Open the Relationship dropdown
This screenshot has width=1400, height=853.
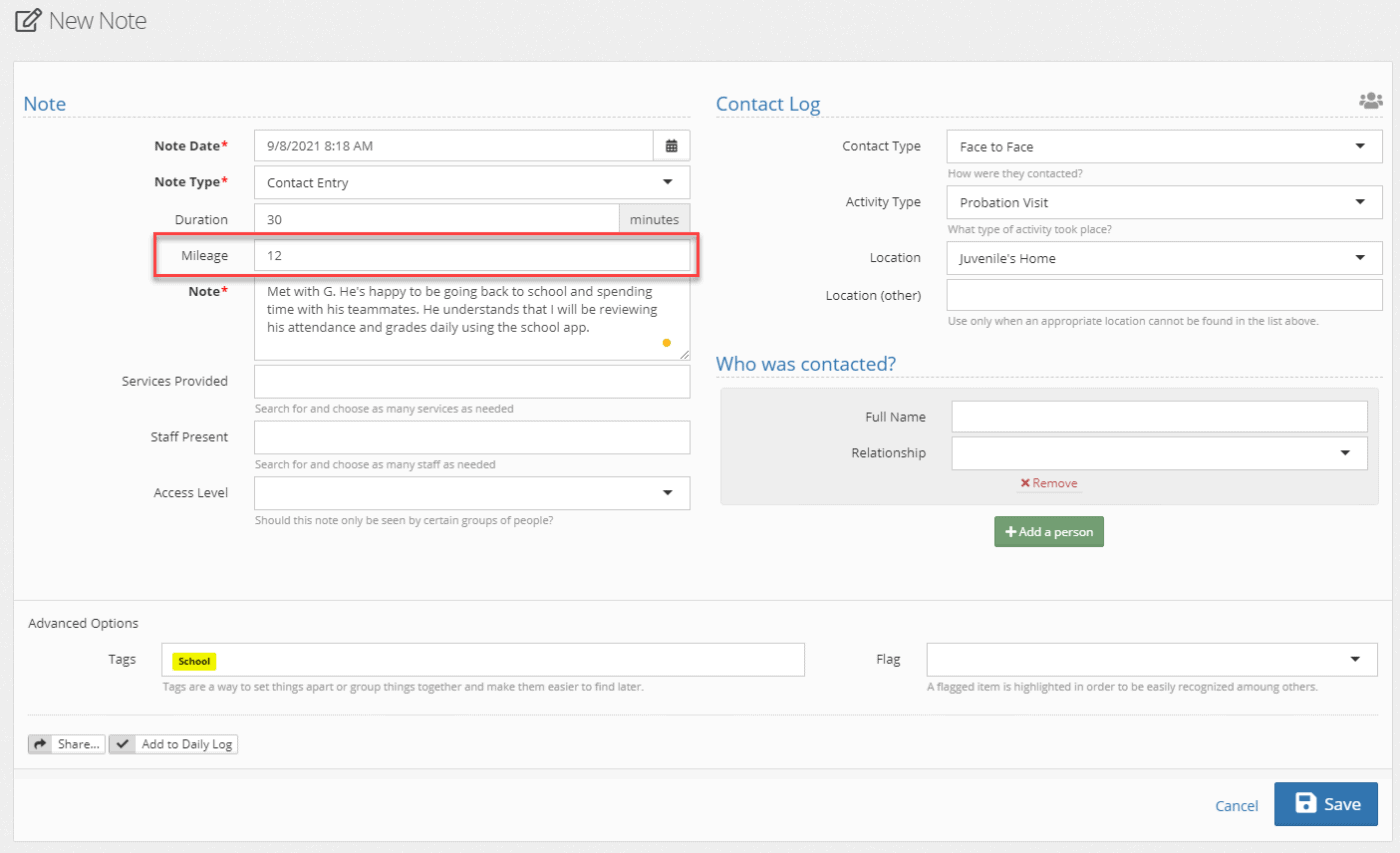(1158, 453)
